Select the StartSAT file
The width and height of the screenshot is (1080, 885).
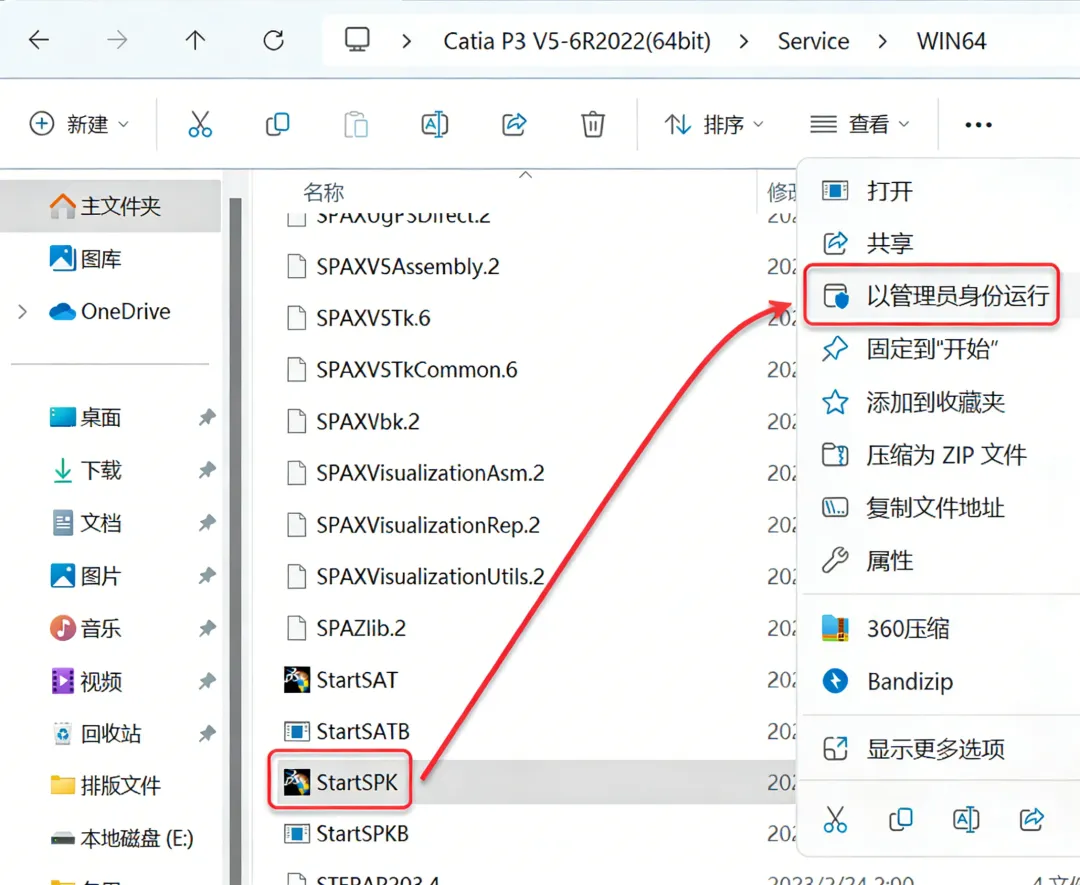[341, 680]
